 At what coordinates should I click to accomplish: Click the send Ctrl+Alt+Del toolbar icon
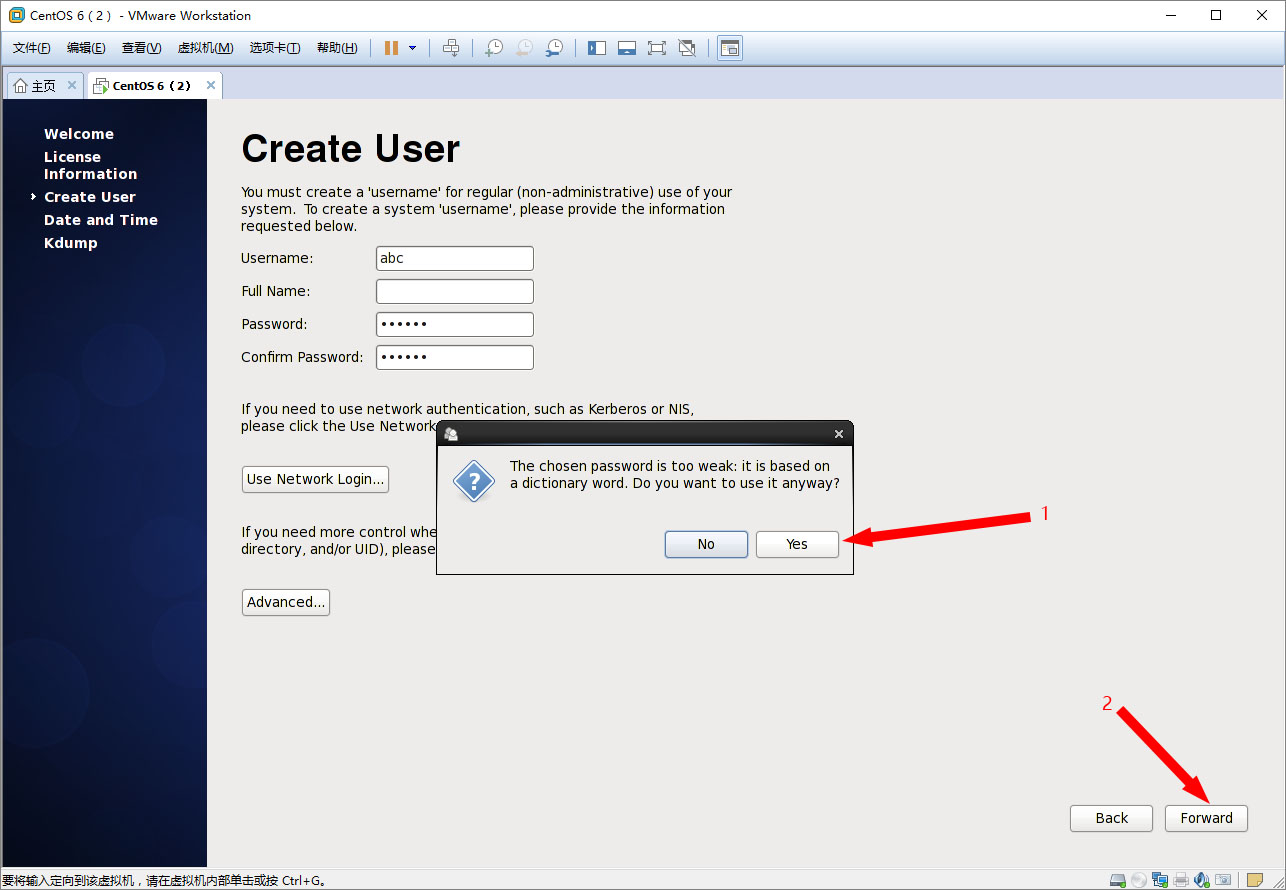point(451,48)
